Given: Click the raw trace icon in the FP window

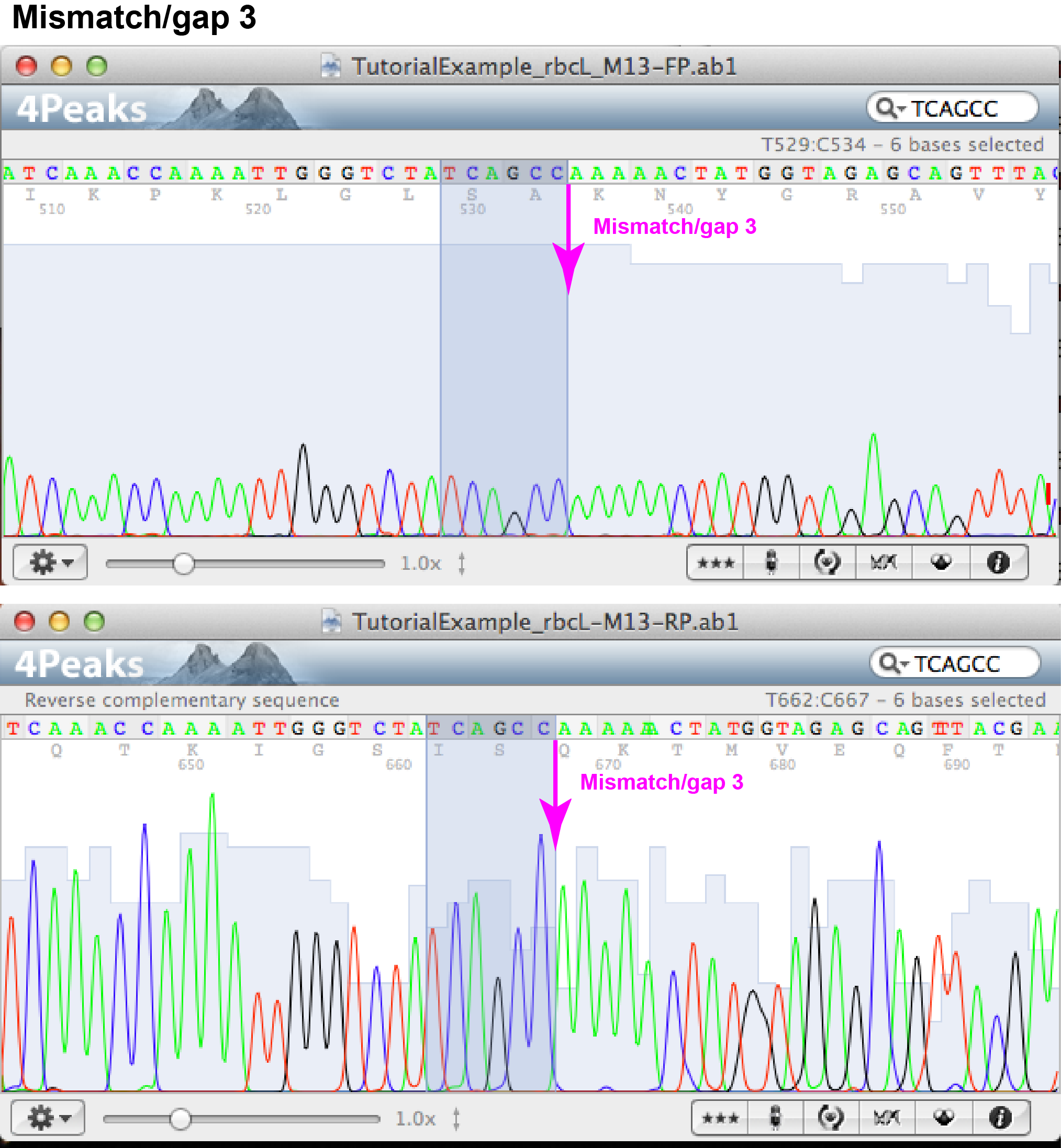Looking at the screenshot, I should (771, 562).
